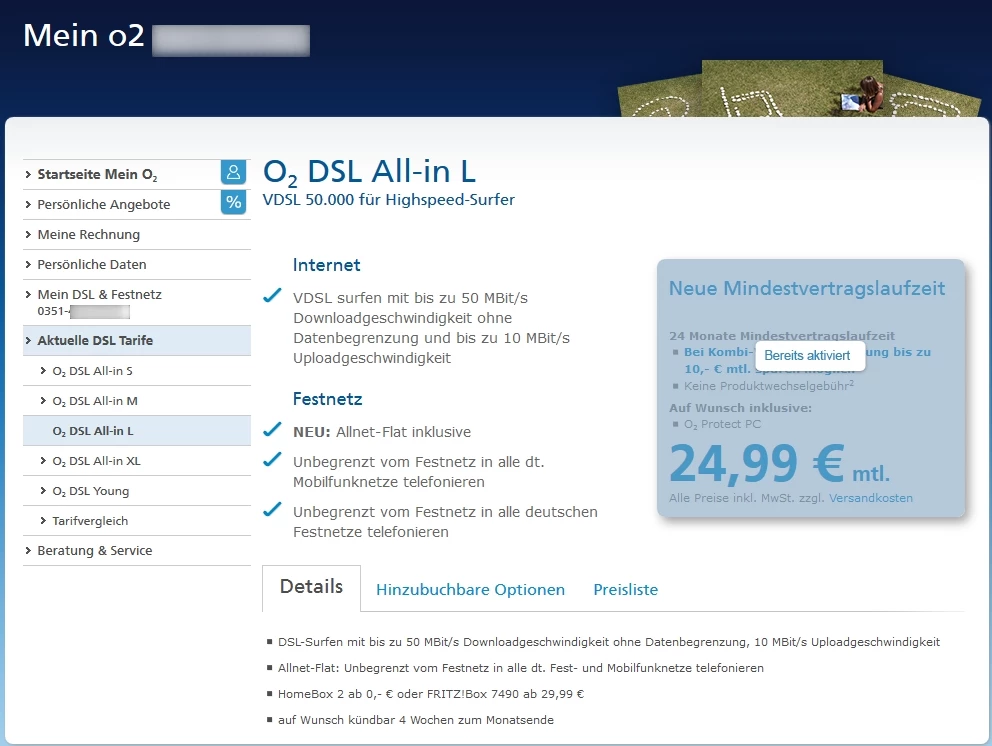The width and height of the screenshot is (992, 746).
Task: Switch to Hinzubuchbare Optionen tab
Action: click(x=470, y=590)
